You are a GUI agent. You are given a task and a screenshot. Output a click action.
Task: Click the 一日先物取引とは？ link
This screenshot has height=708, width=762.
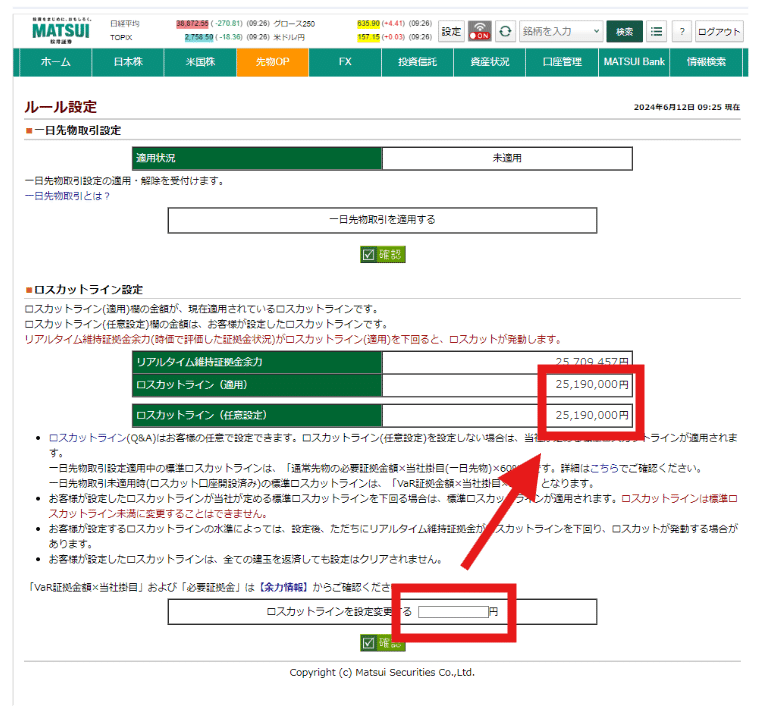pos(67,196)
